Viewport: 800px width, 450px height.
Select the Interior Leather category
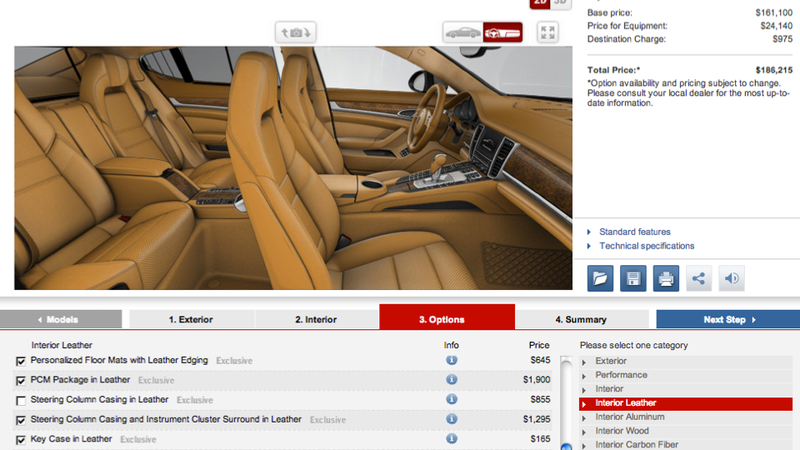tap(686, 403)
